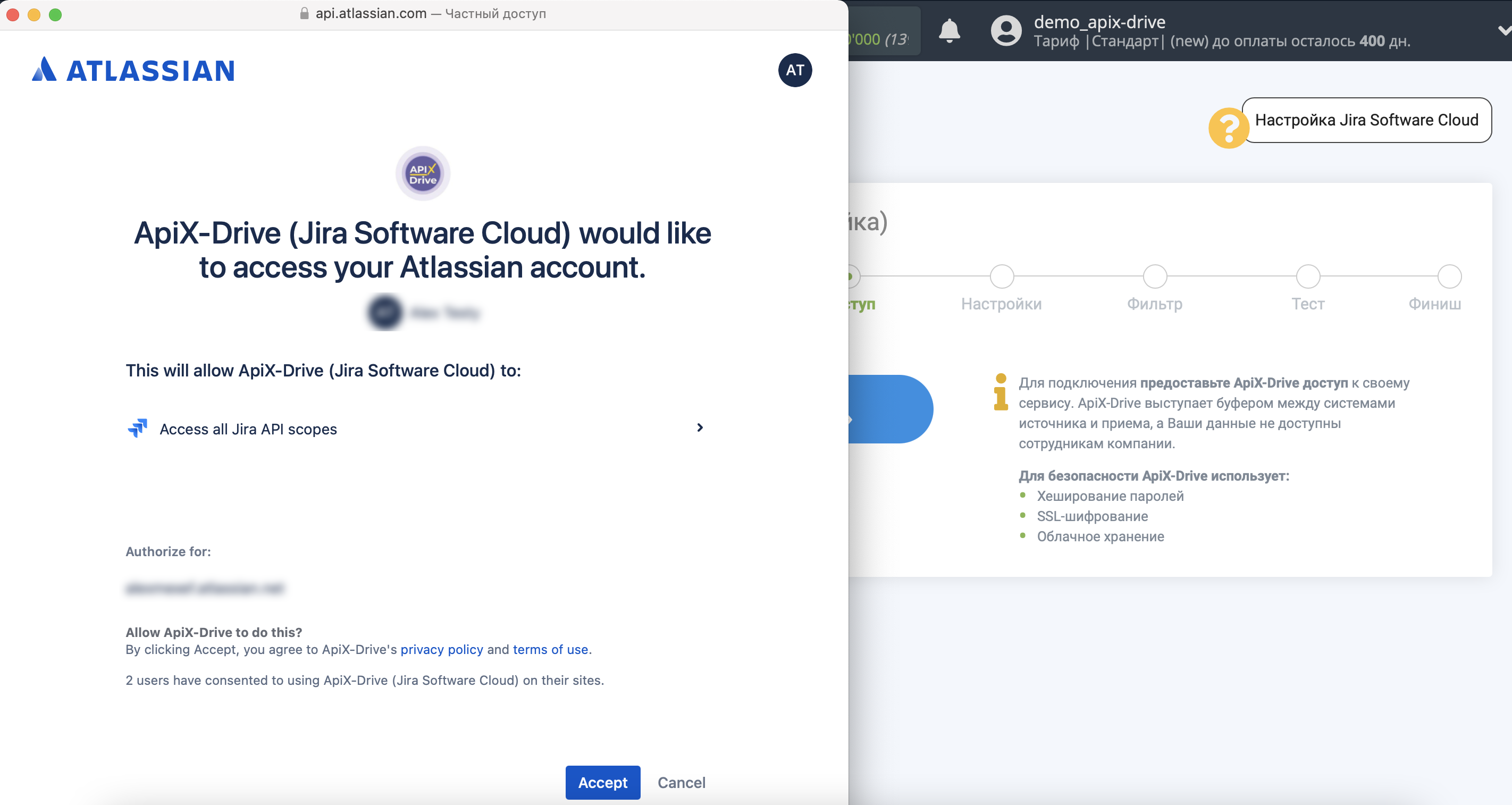
Task: Click the yellow question mark help icon
Action: (1228, 128)
